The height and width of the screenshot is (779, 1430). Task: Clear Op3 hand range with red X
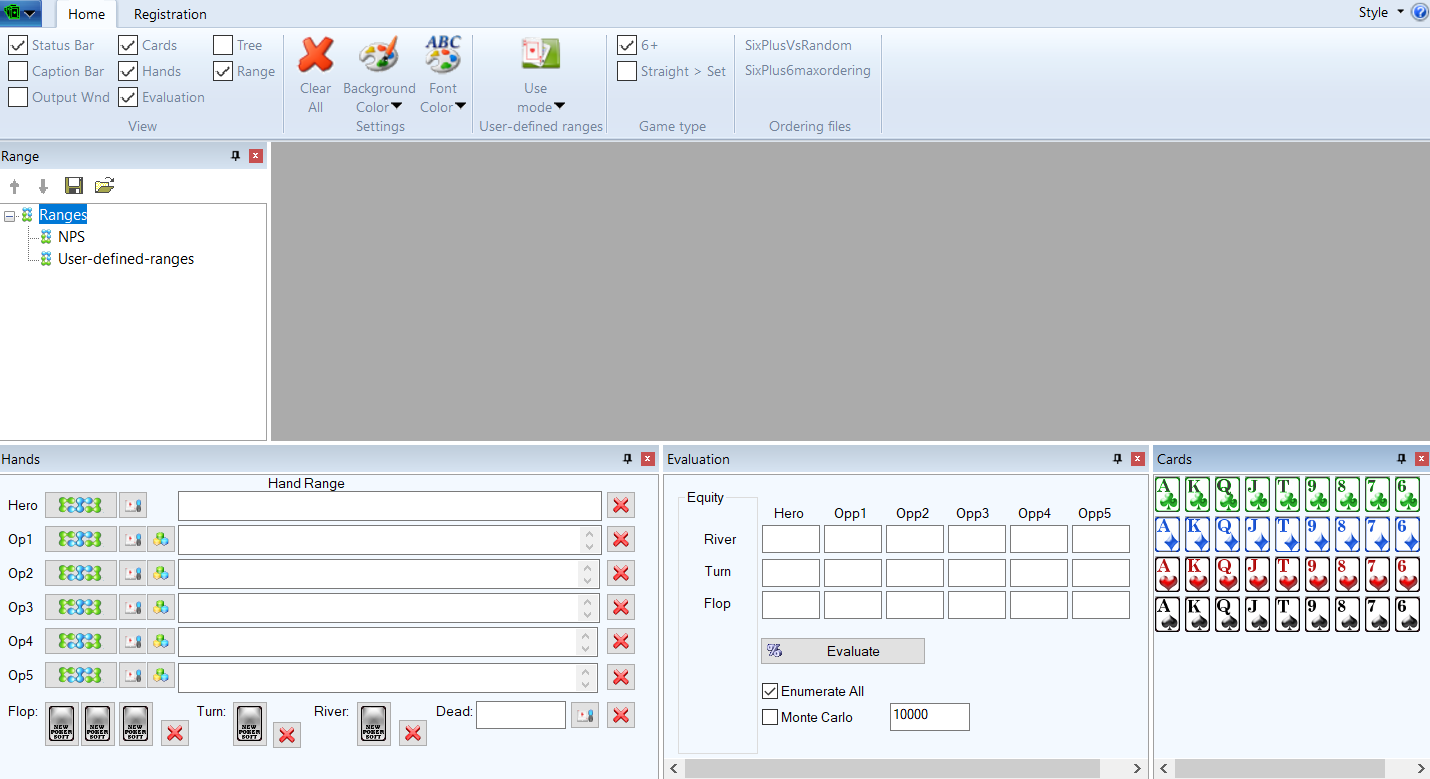[621, 608]
